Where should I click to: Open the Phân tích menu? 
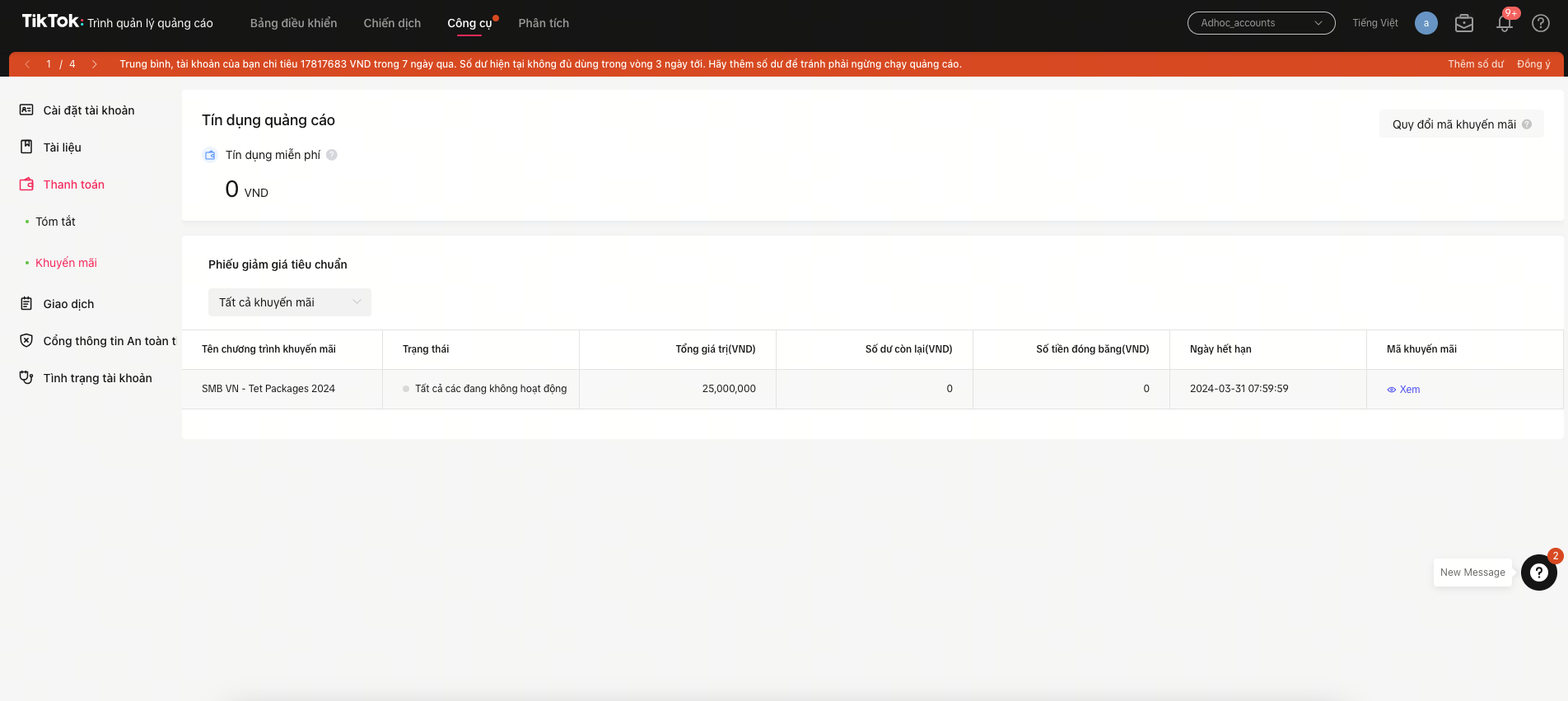(x=544, y=23)
